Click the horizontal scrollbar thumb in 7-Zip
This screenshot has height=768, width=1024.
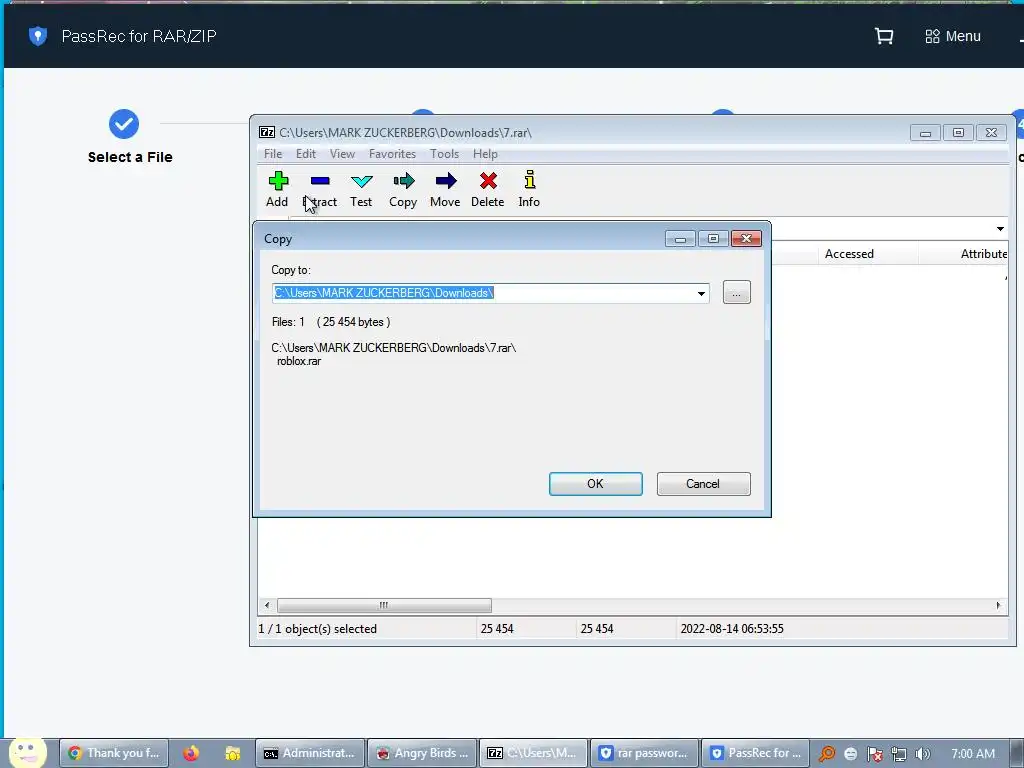pos(384,605)
